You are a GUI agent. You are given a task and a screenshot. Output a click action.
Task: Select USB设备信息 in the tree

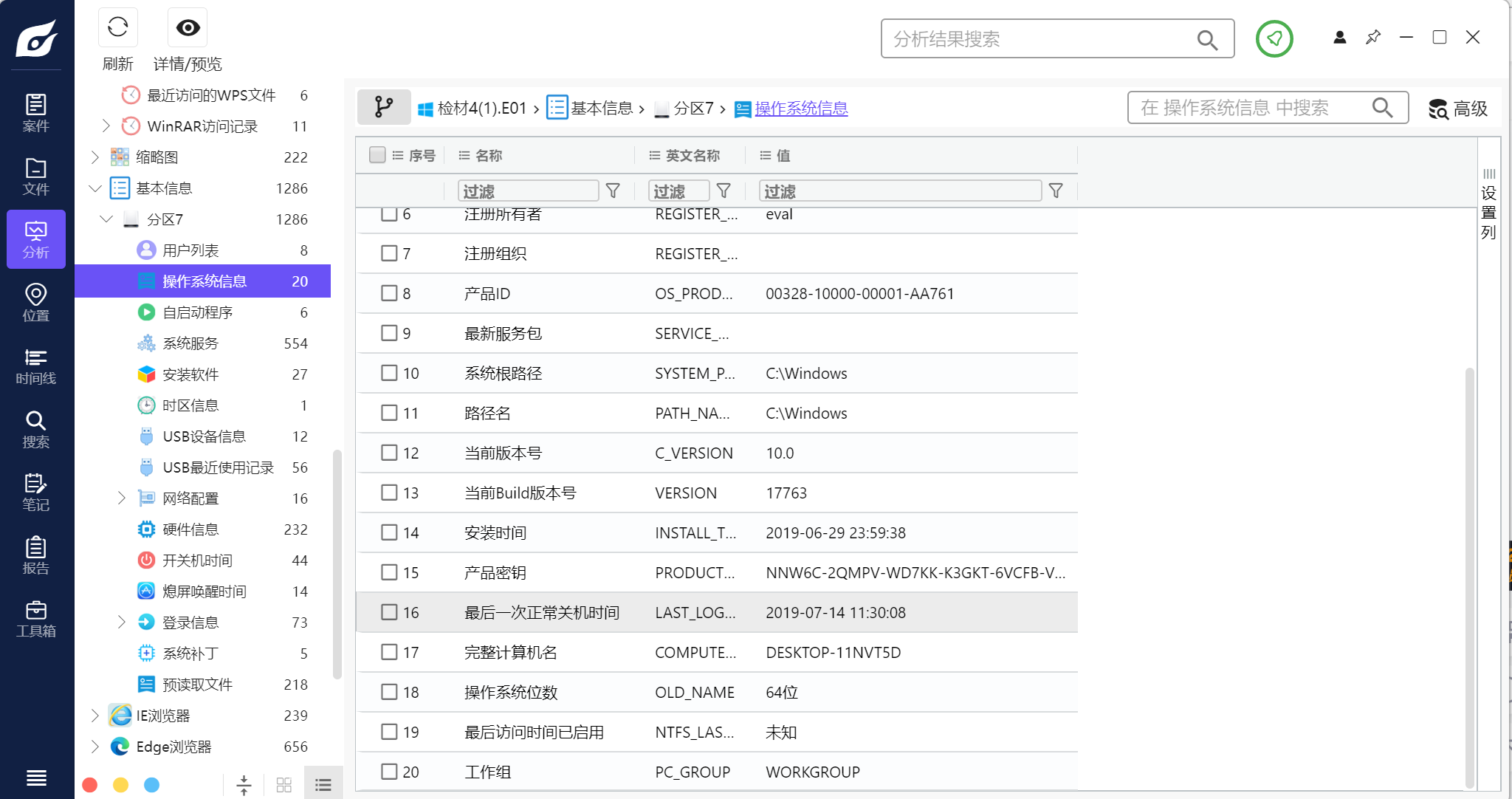coord(203,436)
